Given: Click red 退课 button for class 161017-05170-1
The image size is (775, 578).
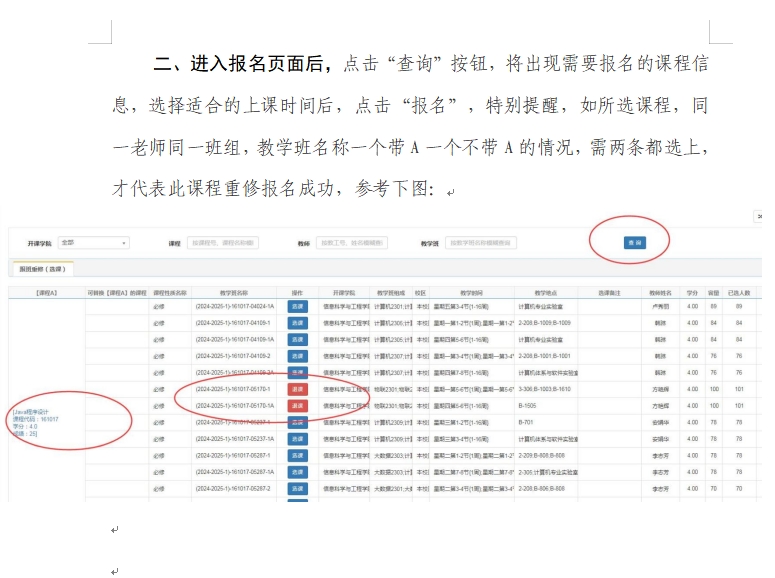Looking at the screenshot, I should click(x=297, y=389).
